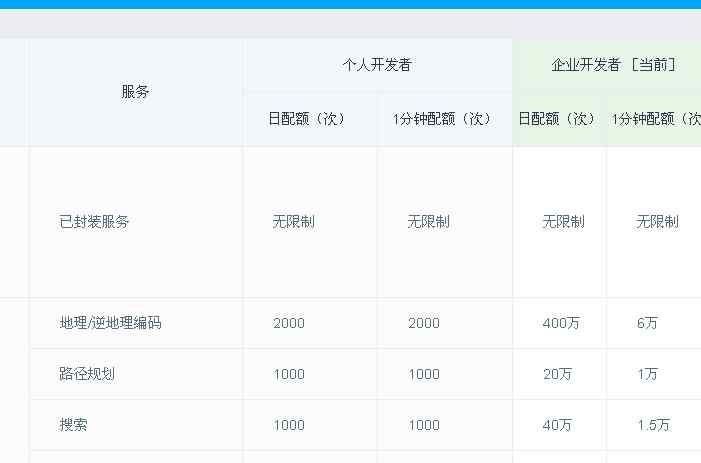Click 2000 daily quota for 地理/逆地理编码

point(289,323)
